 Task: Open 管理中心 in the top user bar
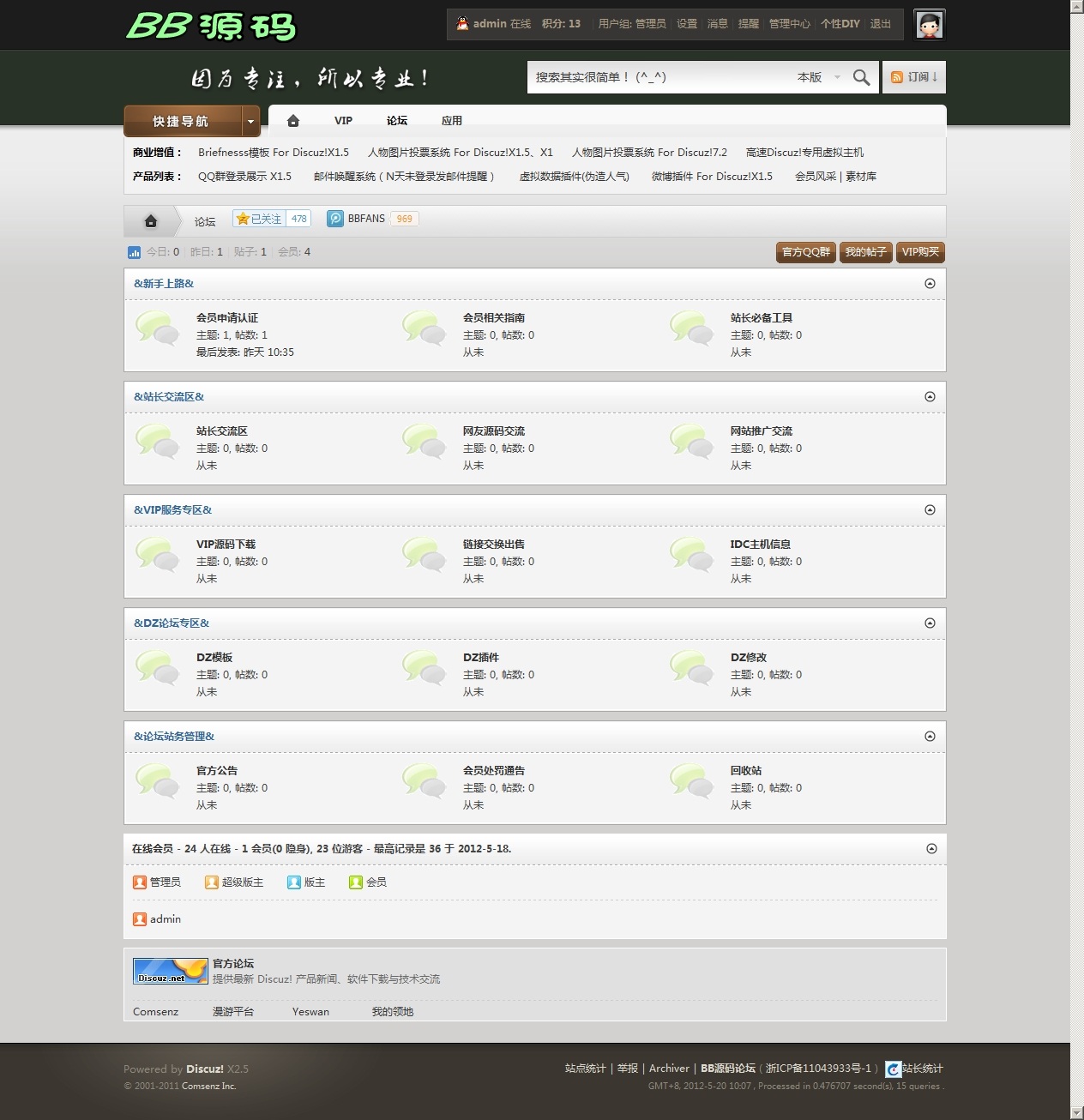click(x=790, y=24)
